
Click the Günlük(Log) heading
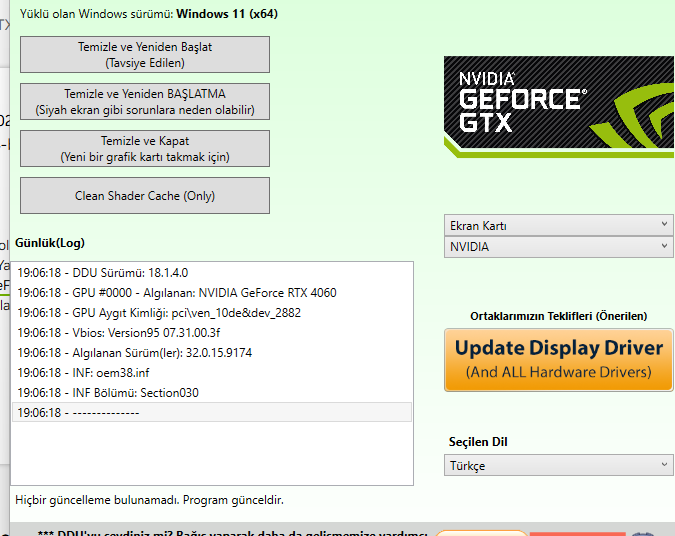coord(50,243)
